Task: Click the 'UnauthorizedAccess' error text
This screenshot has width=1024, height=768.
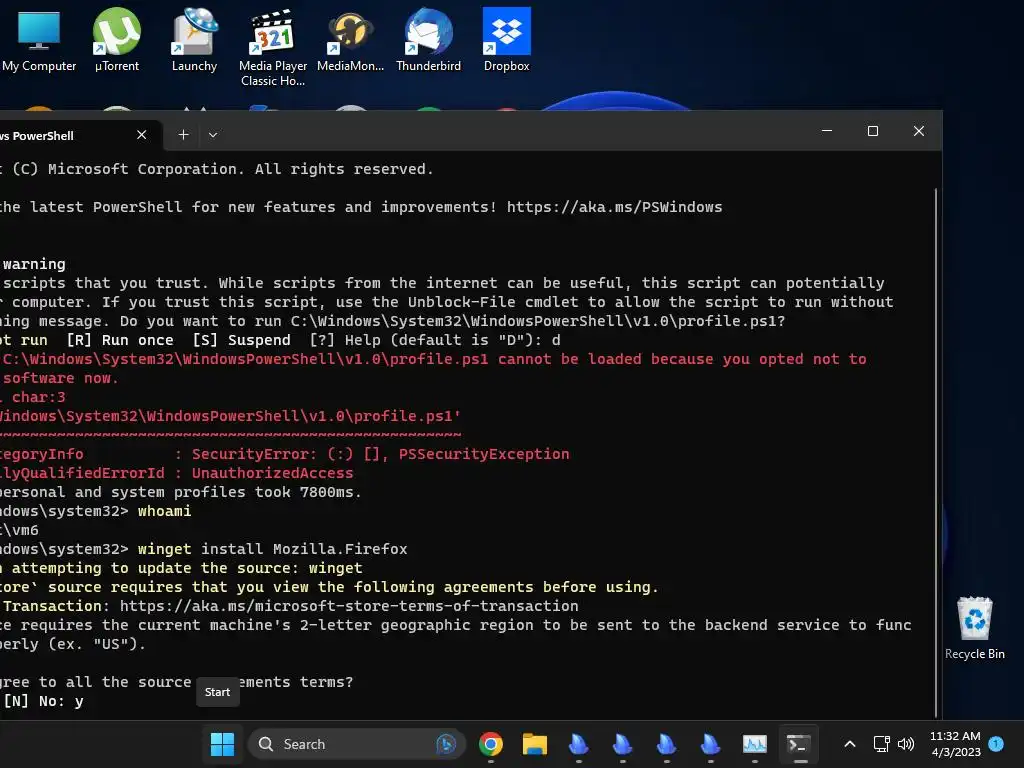Action: tap(272, 473)
